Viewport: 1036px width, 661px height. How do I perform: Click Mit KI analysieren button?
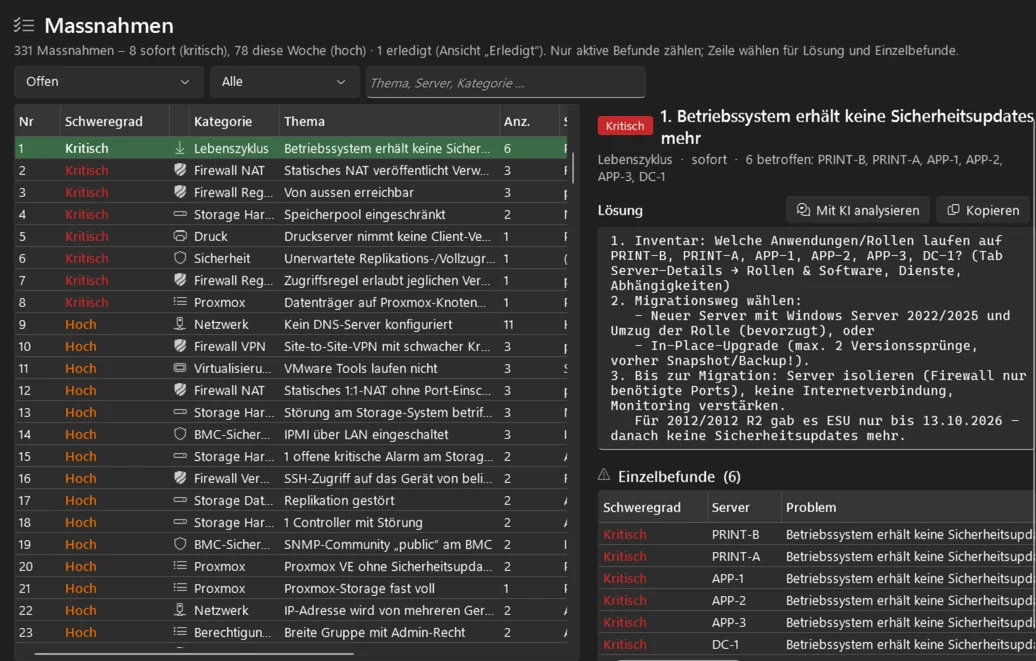858,210
